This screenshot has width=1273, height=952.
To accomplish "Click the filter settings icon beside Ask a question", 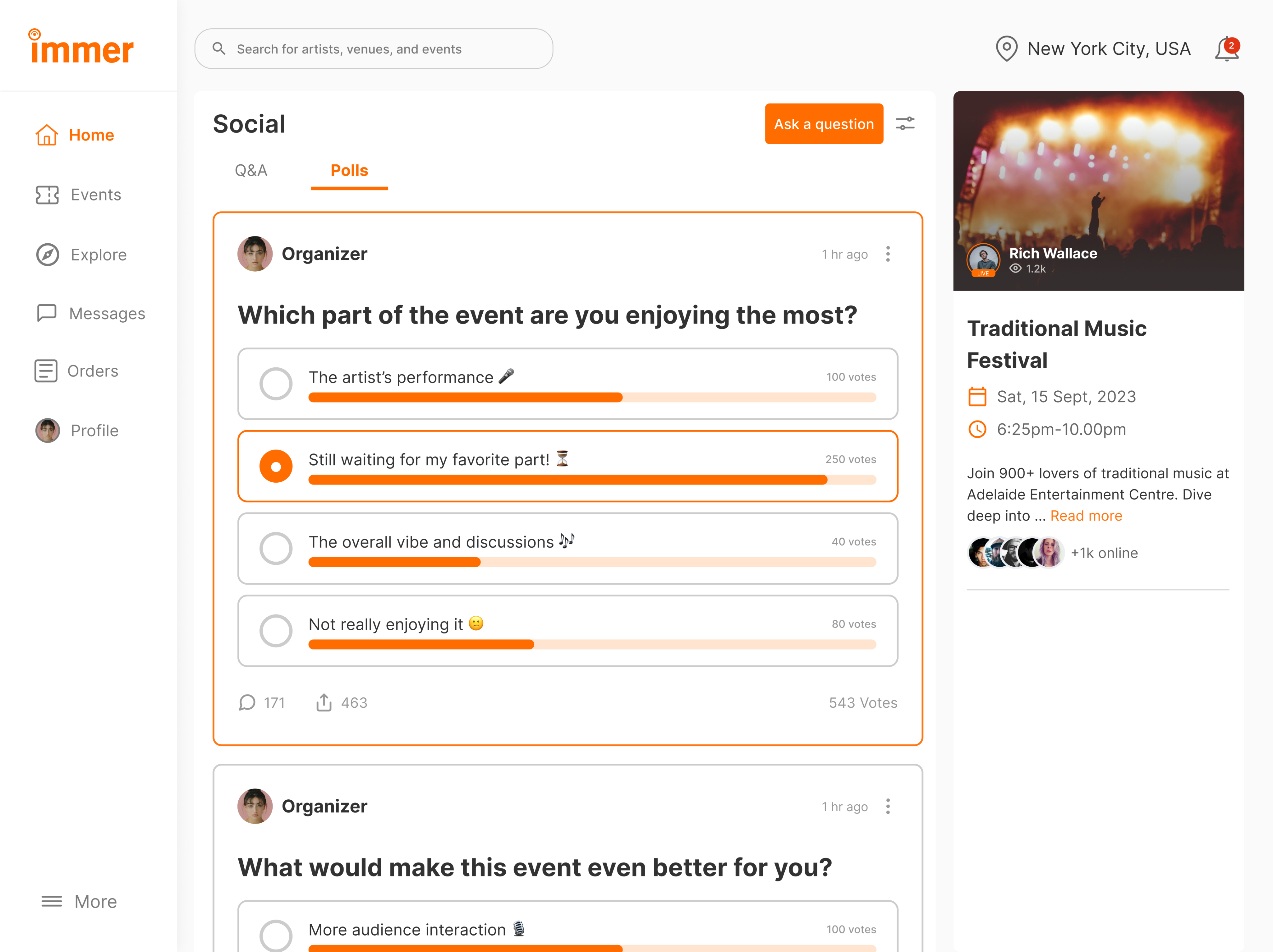I will (x=905, y=124).
